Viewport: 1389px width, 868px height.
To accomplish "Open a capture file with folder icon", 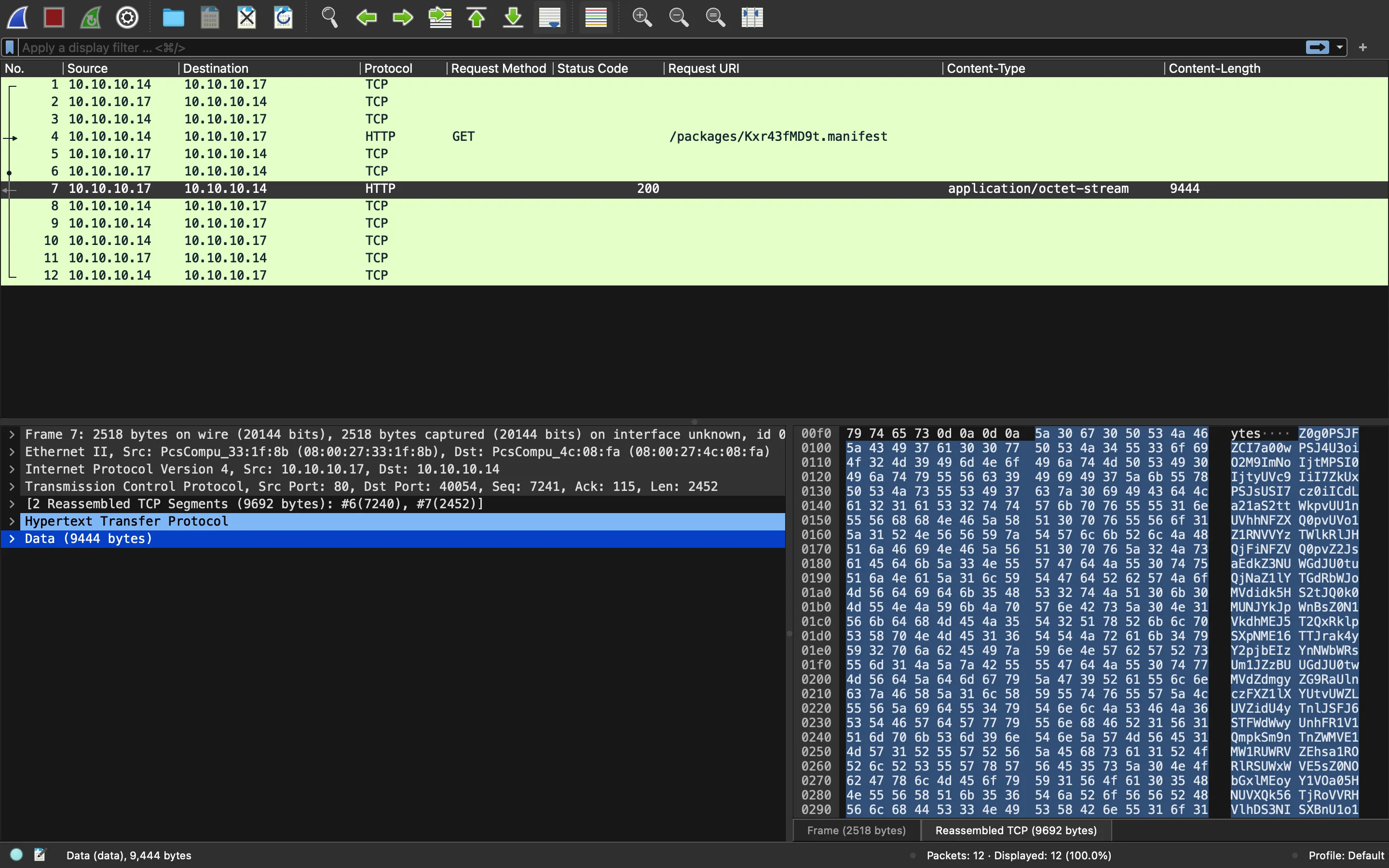I will [173, 17].
